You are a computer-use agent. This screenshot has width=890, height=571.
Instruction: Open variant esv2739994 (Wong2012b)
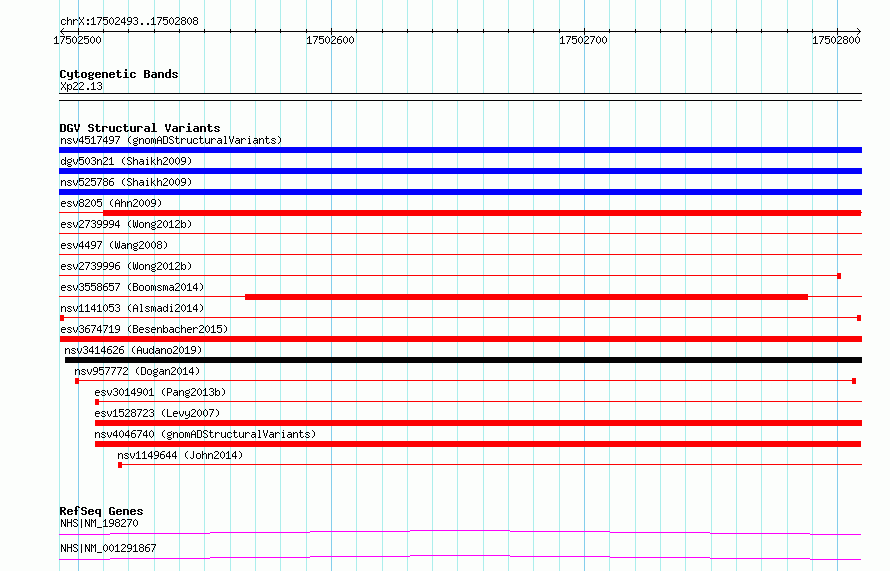click(x=126, y=224)
